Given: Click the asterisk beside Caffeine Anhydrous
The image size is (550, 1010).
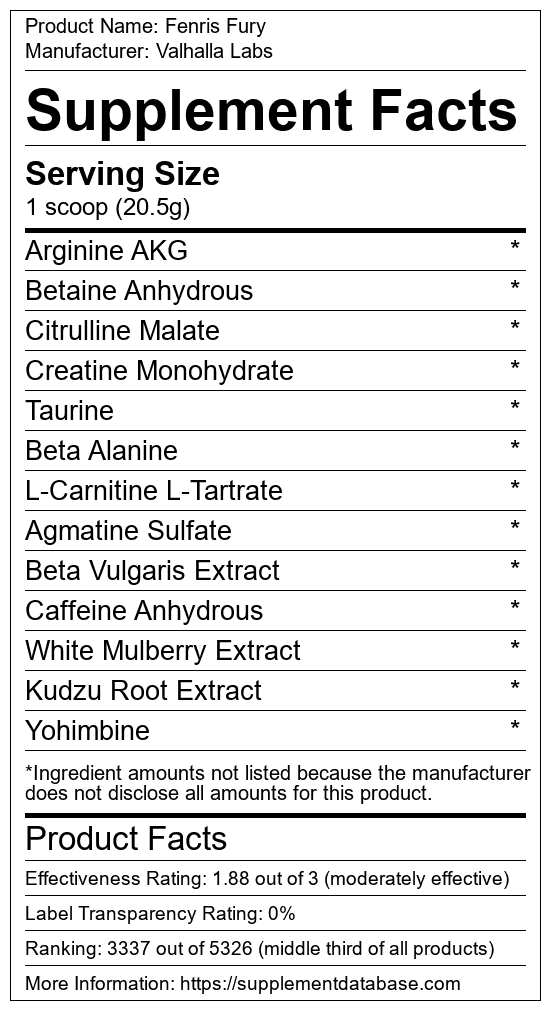Looking at the screenshot, I should click(x=515, y=605).
